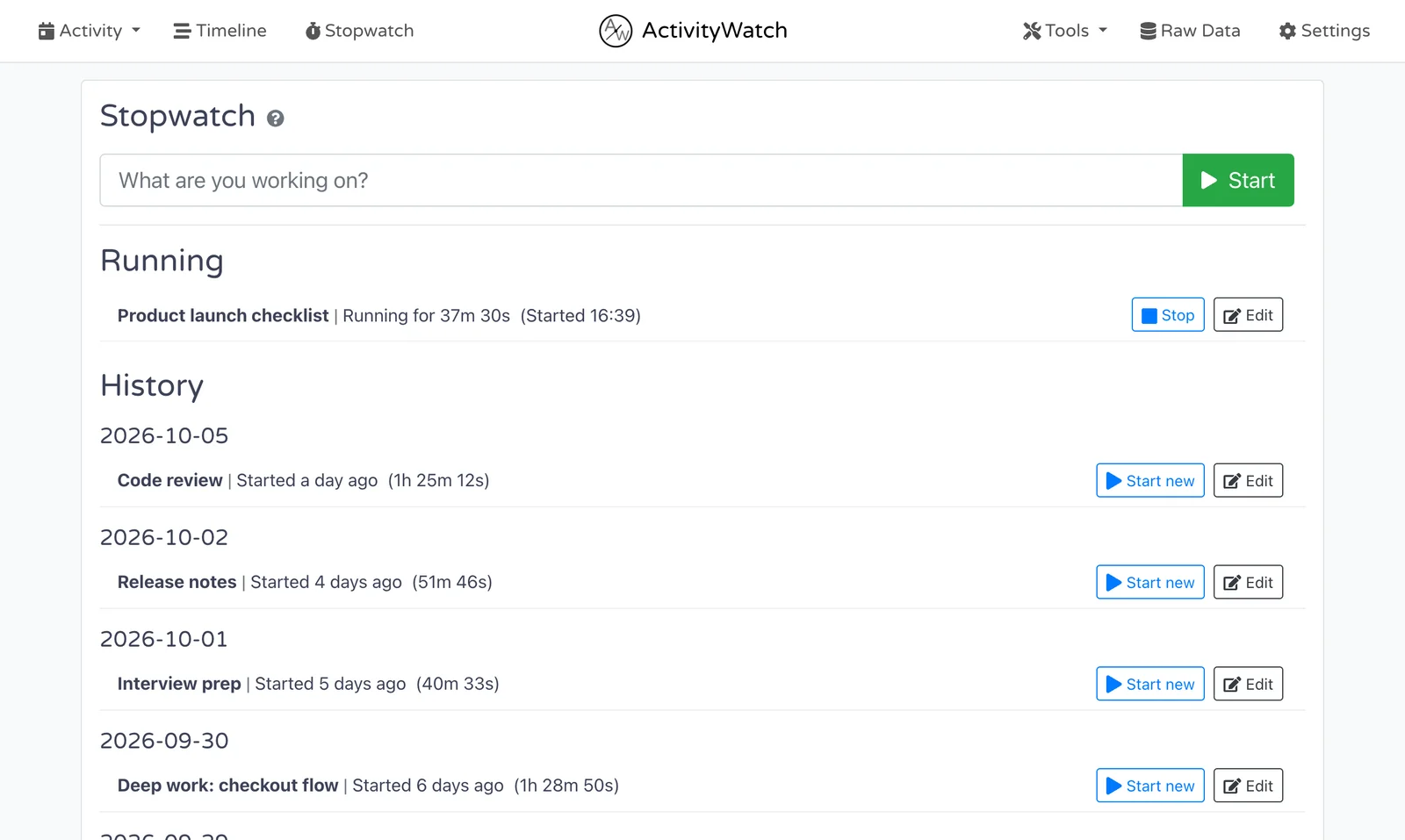This screenshot has height=840, width=1405.
Task: Click the 'Running for 37m 30s' text
Action: pos(427,316)
